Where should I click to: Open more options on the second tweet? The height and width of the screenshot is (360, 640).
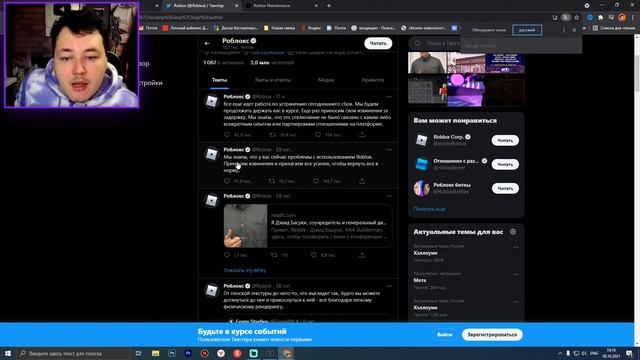[389, 150]
